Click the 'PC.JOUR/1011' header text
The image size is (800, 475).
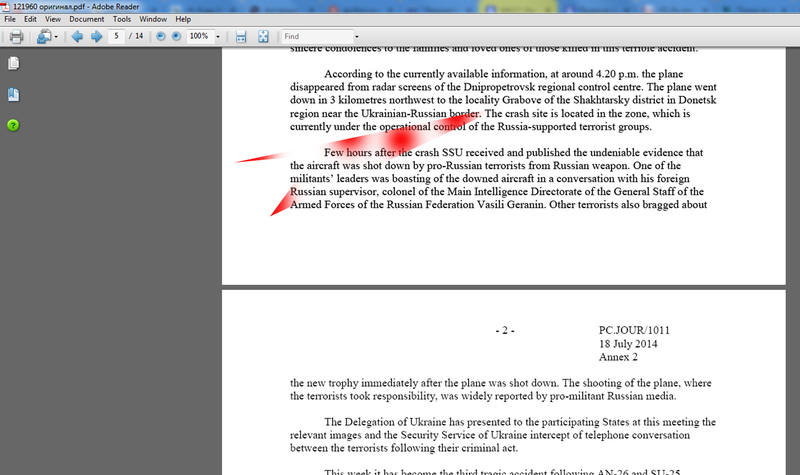[634, 330]
